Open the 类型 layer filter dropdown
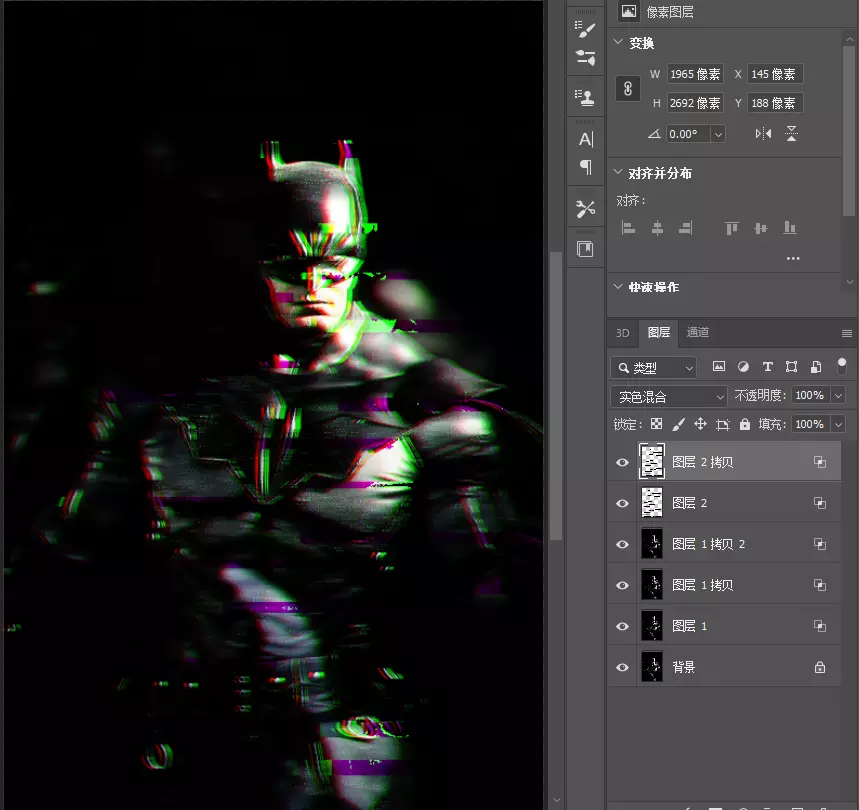 [x=653, y=368]
